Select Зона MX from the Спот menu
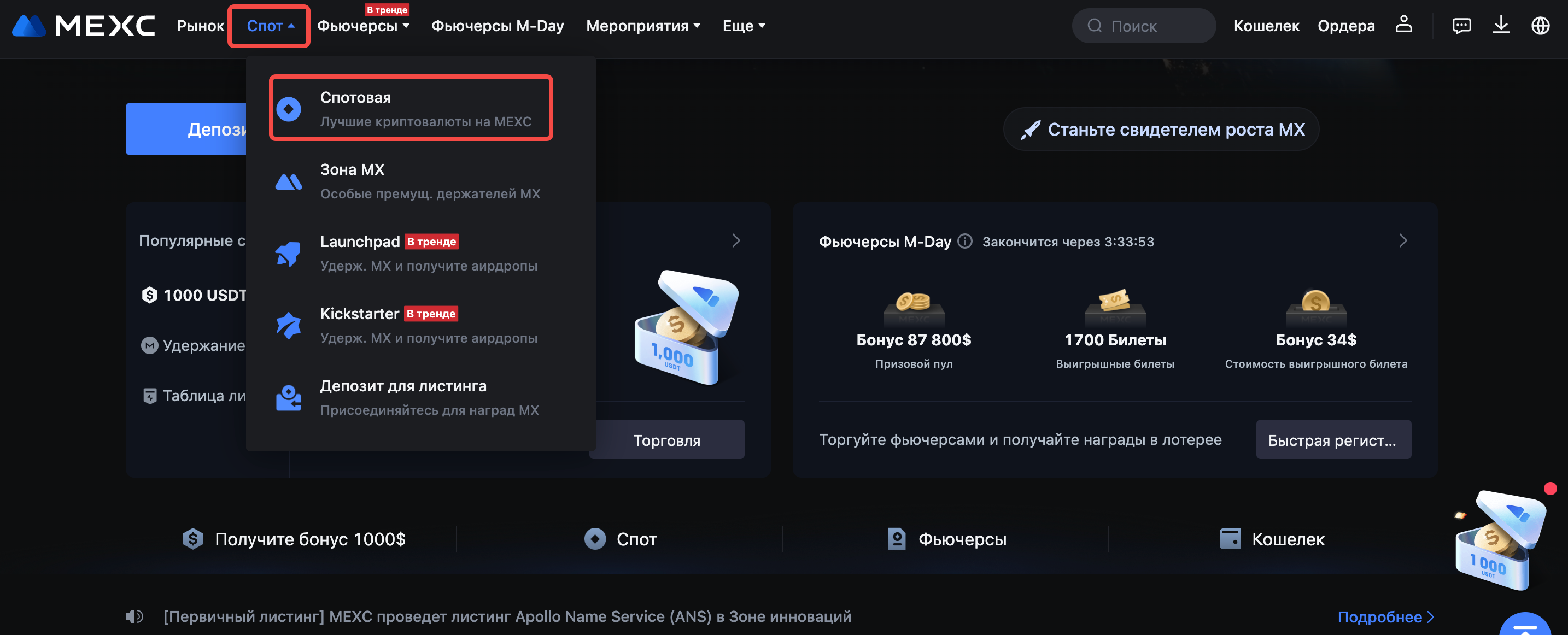The height and width of the screenshot is (635, 1568). 420,181
